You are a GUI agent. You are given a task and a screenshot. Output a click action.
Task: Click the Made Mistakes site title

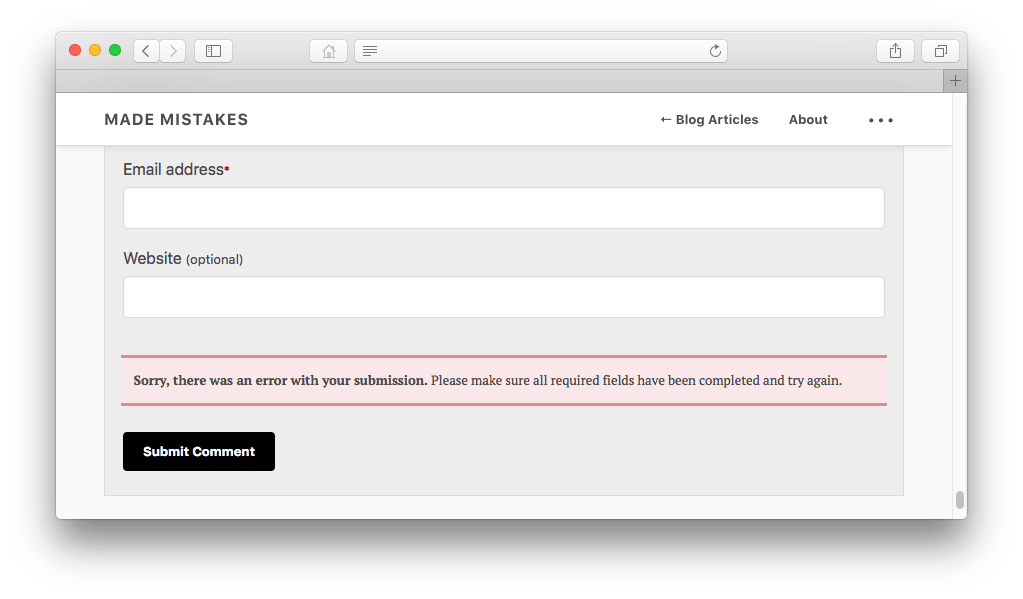176,119
